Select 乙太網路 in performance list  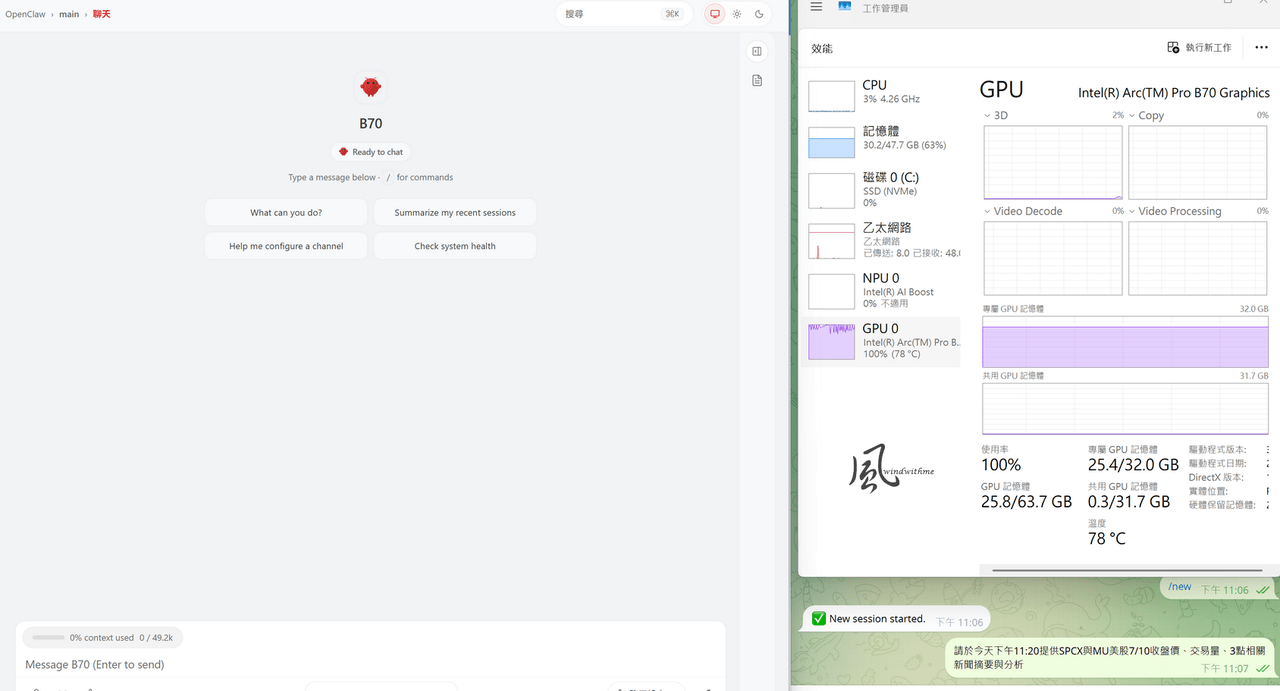(880, 240)
